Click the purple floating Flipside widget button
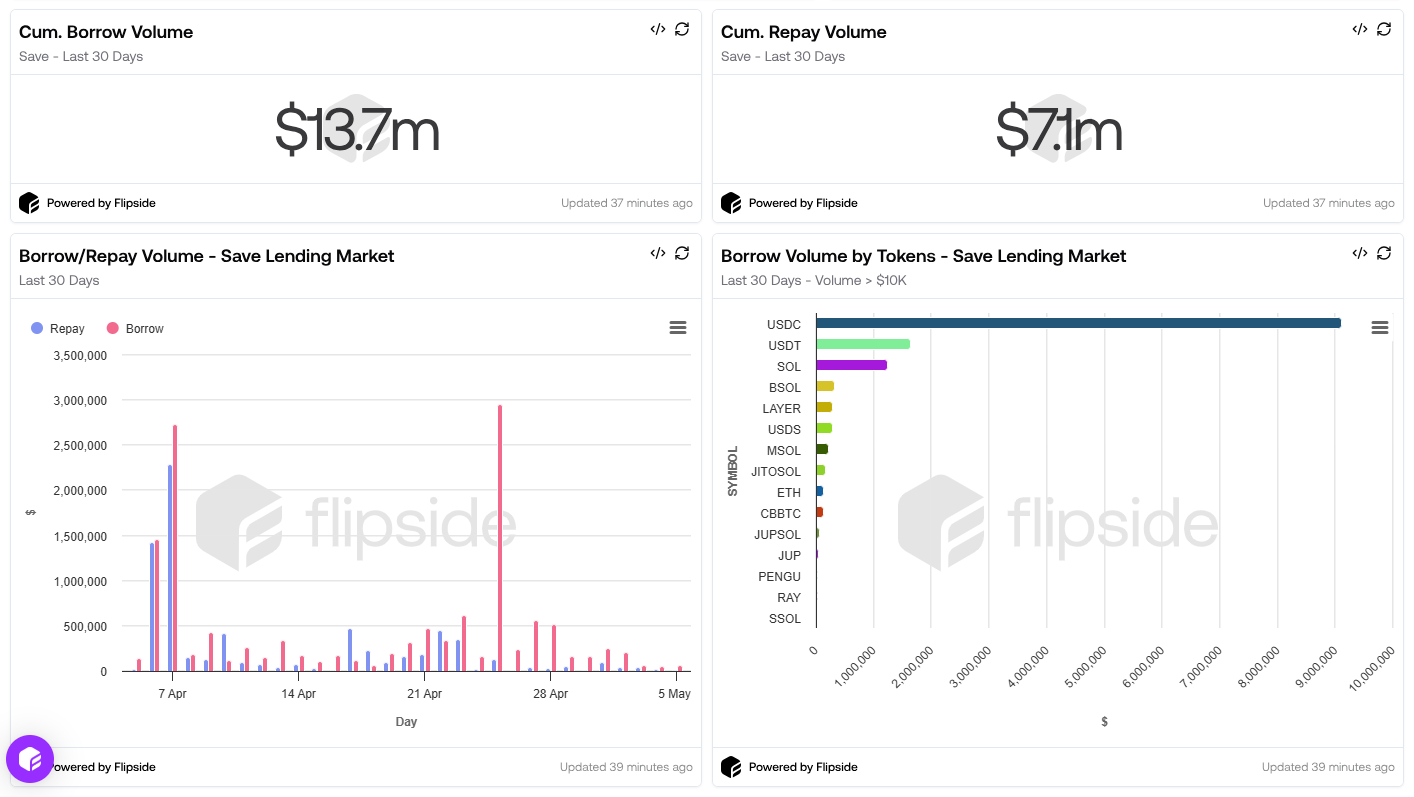The height and width of the screenshot is (797, 1414). (x=30, y=759)
